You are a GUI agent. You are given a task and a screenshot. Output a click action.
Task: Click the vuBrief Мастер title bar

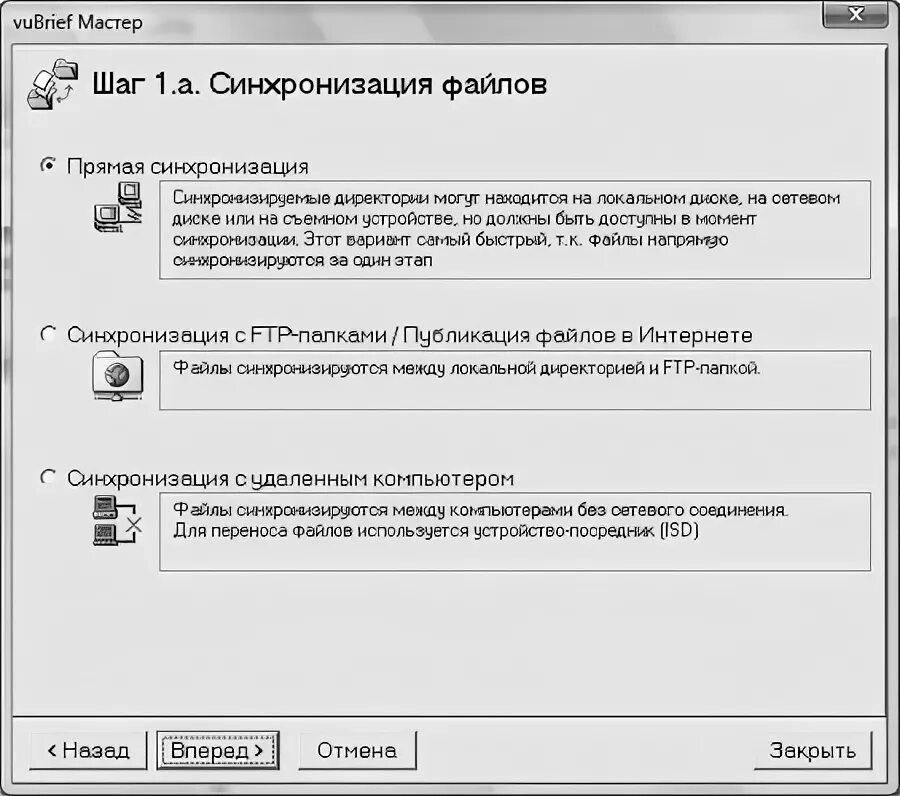point(413,22)
